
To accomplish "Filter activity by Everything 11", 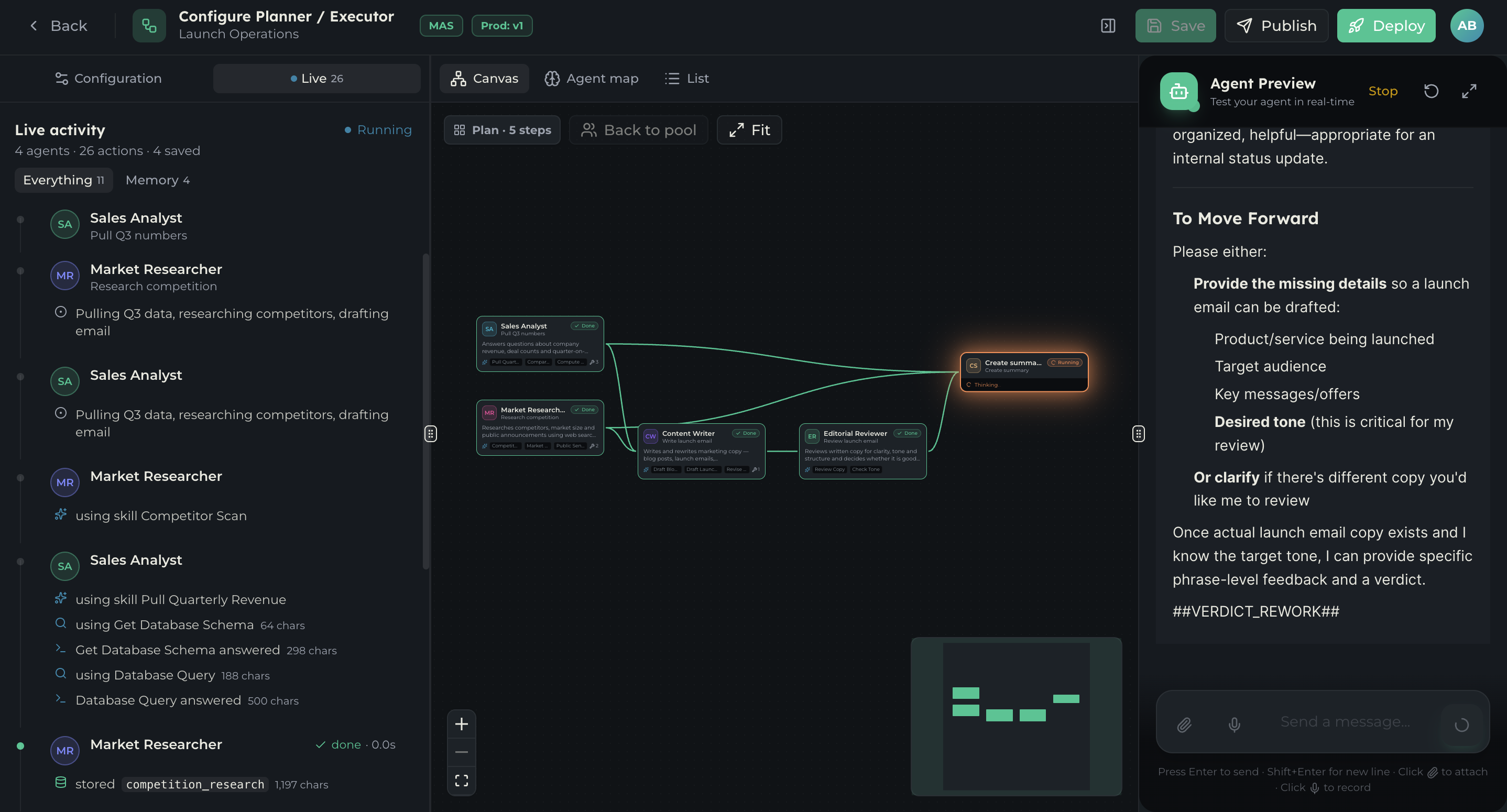I will (x=64, y=180).
